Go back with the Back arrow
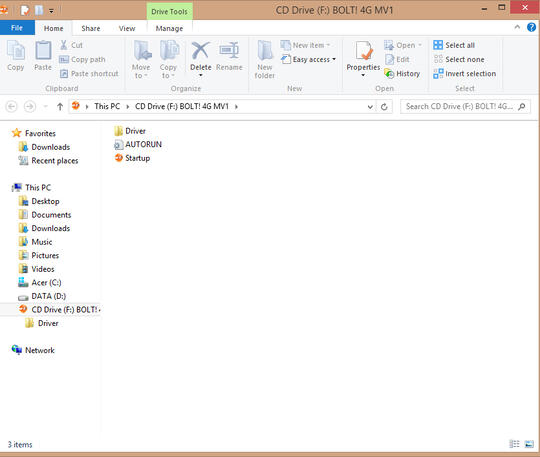The height and width of the screenshot is (457, 540). 11,106
